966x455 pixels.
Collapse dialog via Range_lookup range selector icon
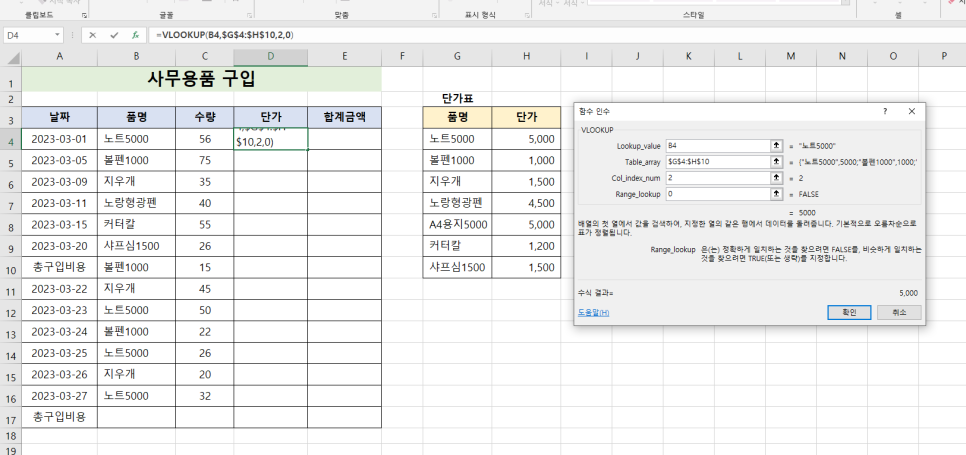click(776, 194)
